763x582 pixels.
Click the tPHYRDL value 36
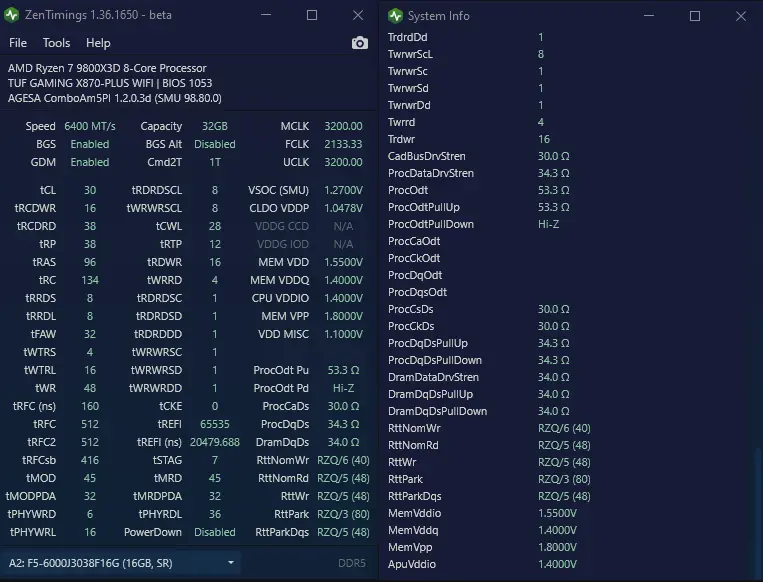click(215, 514)
